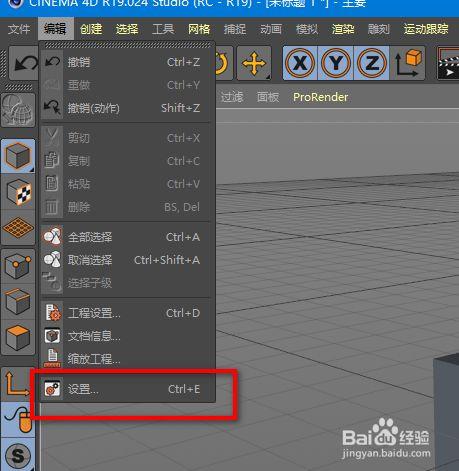
Task: Choose 删除 menu entry
Action: 126,207
